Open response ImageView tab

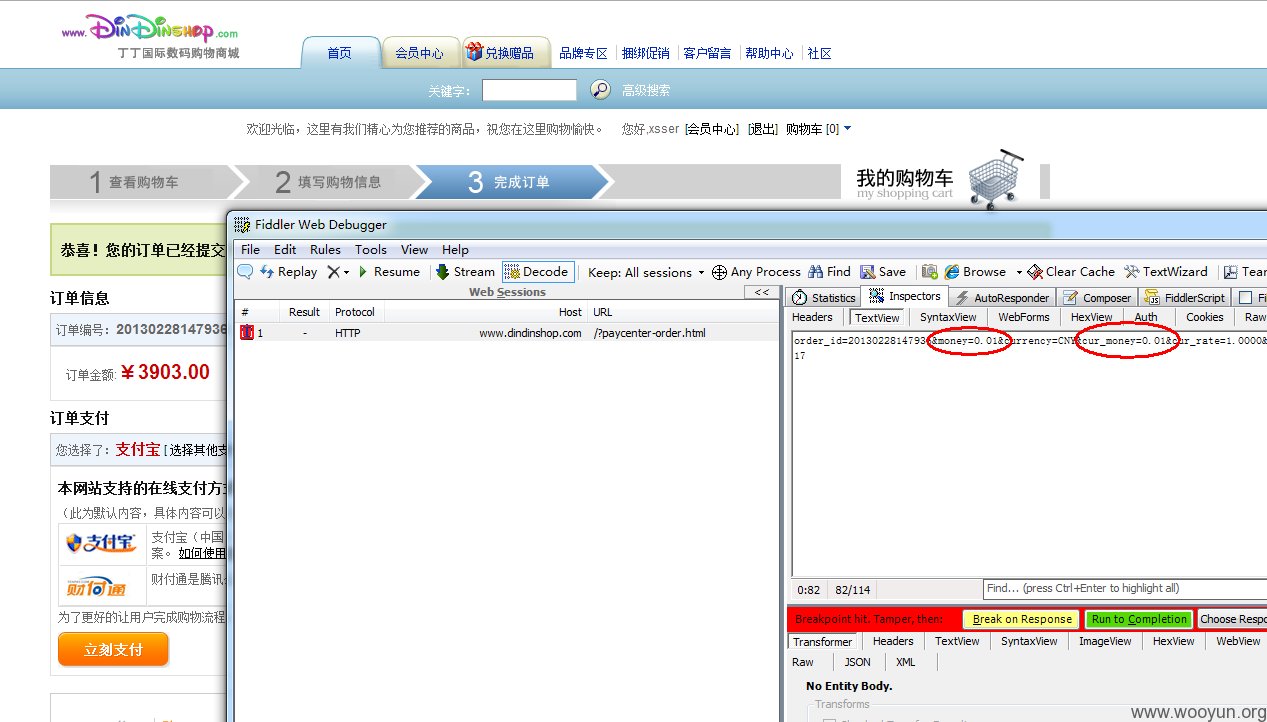[1105, 641]
